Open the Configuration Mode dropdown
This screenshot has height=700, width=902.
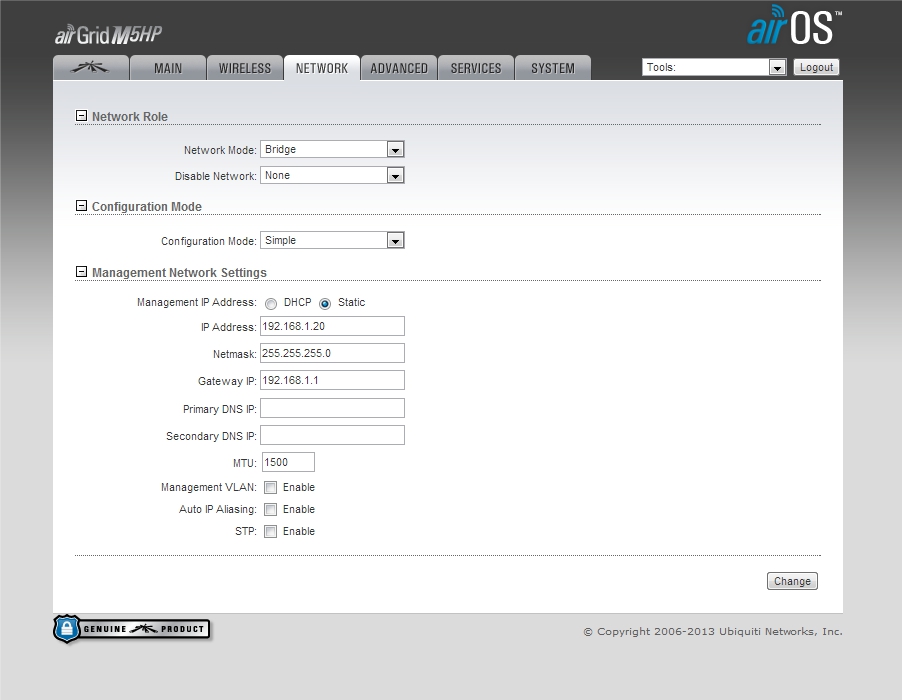point(332,240)
